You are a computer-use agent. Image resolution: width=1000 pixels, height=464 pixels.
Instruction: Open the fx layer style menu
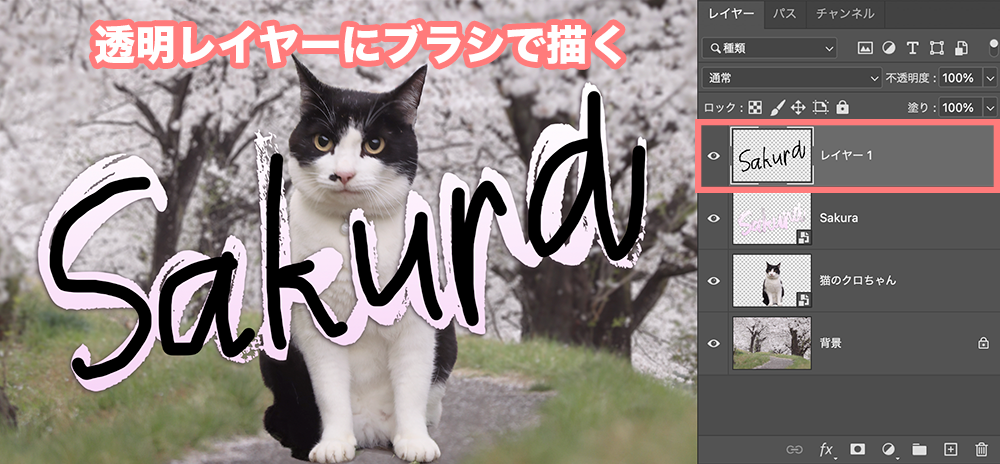[827, 449]
